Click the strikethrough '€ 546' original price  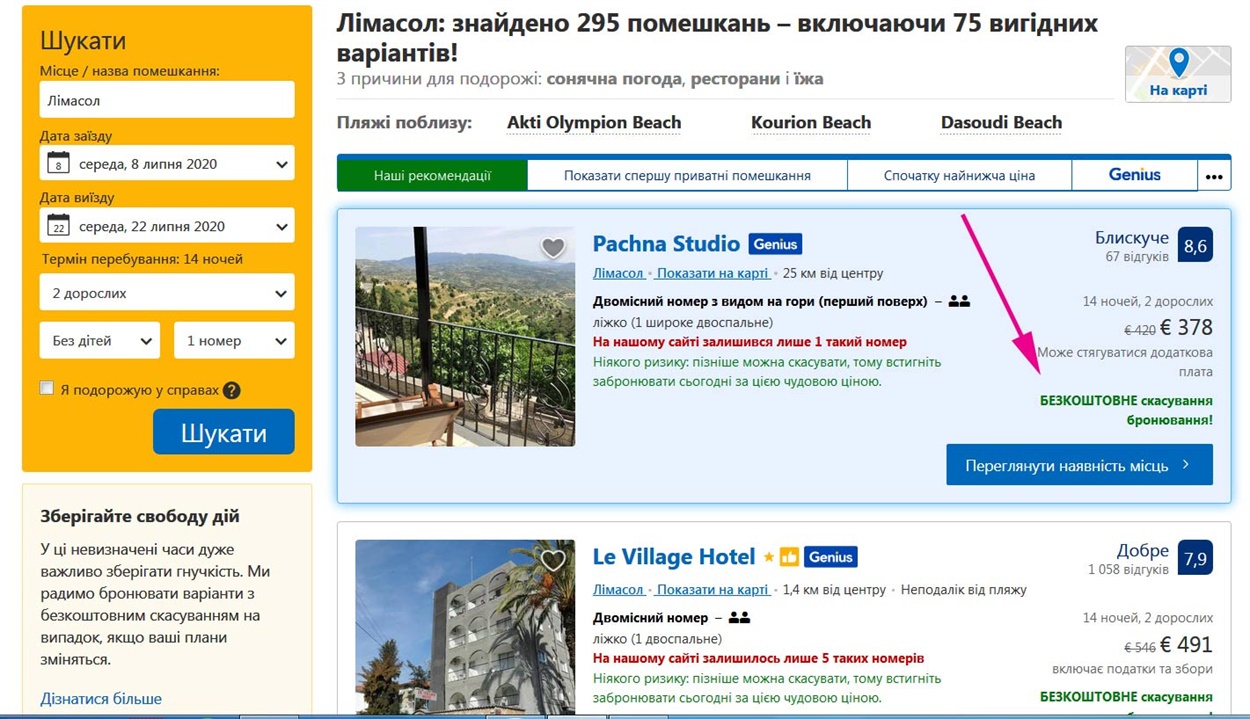[x=1140, y=647]
